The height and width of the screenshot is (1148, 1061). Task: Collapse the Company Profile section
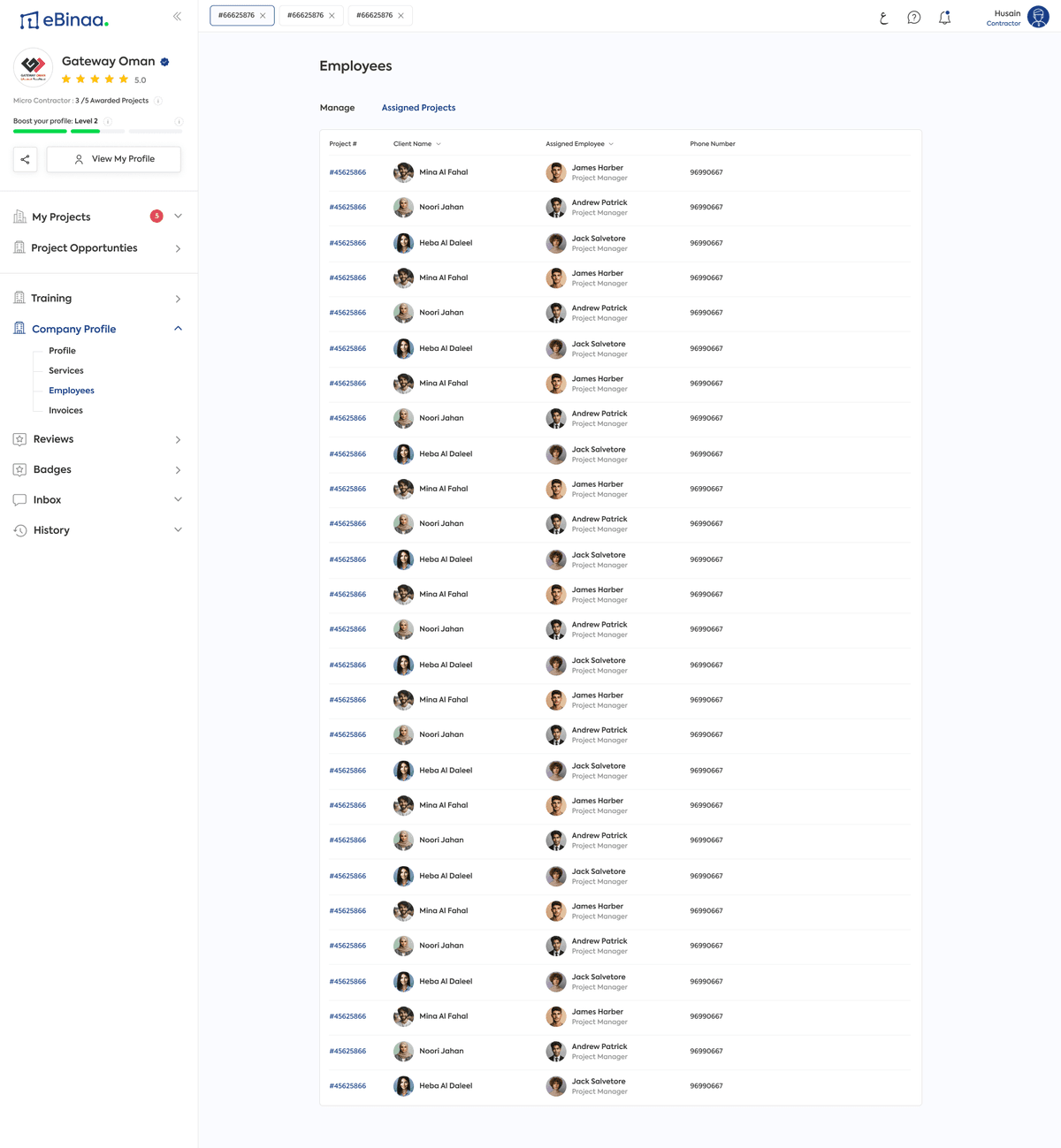pyautogui.click(x=178, y=328)
